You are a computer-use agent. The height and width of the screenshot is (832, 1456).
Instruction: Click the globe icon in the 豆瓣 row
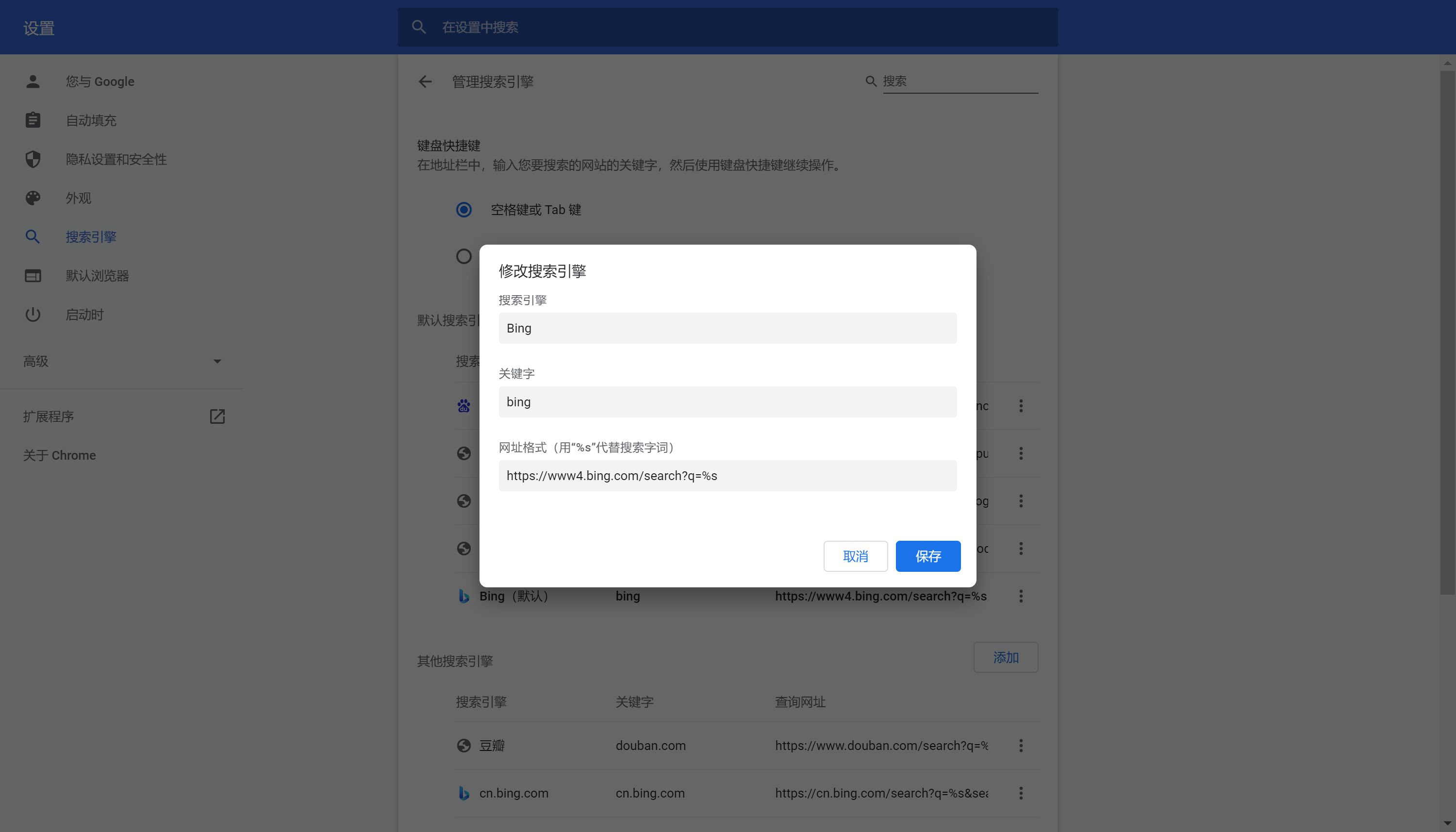[x=464, y=746]
